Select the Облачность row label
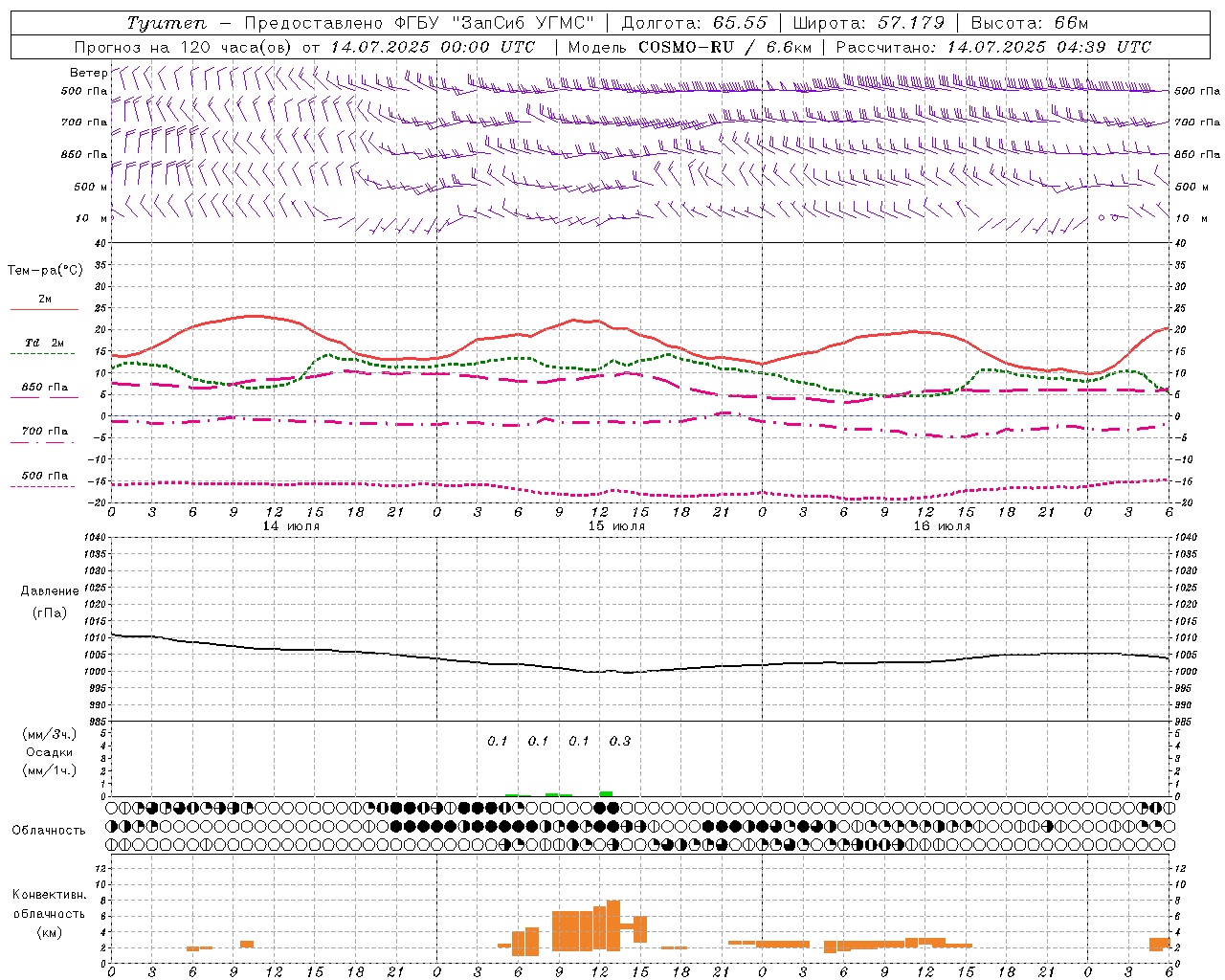The height and width of the screenshot is (980, 1225). click(49, 831)
